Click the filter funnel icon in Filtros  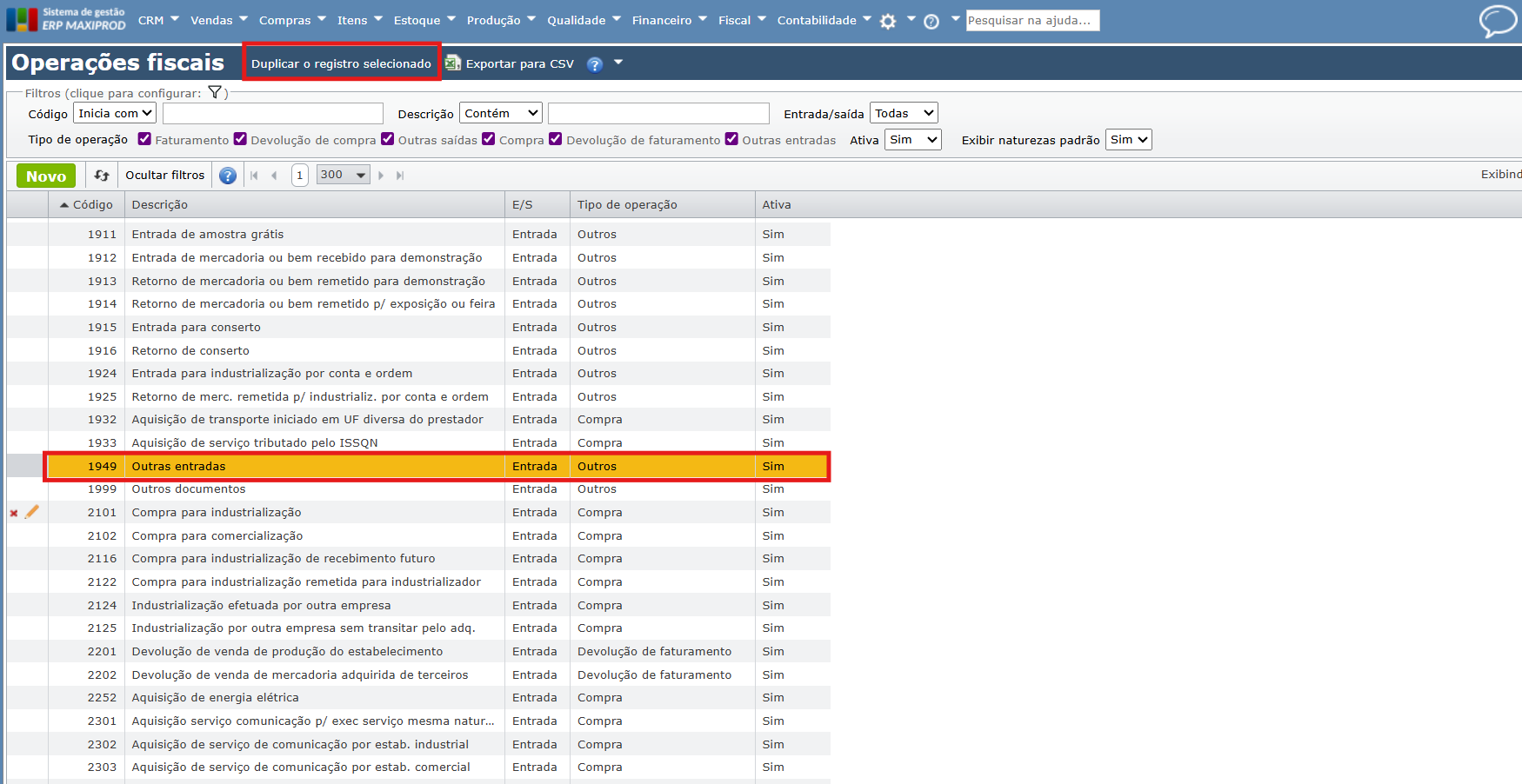coord(215,93)
